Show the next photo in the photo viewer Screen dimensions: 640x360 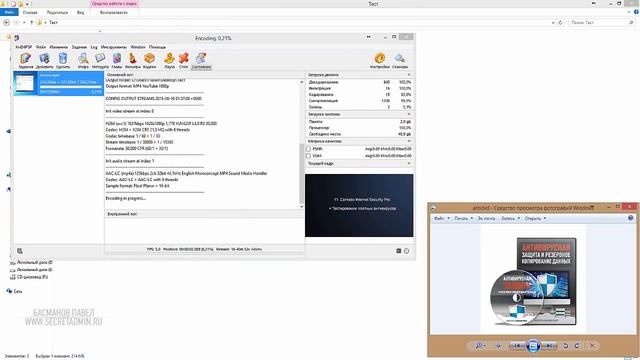click(549, 346)
